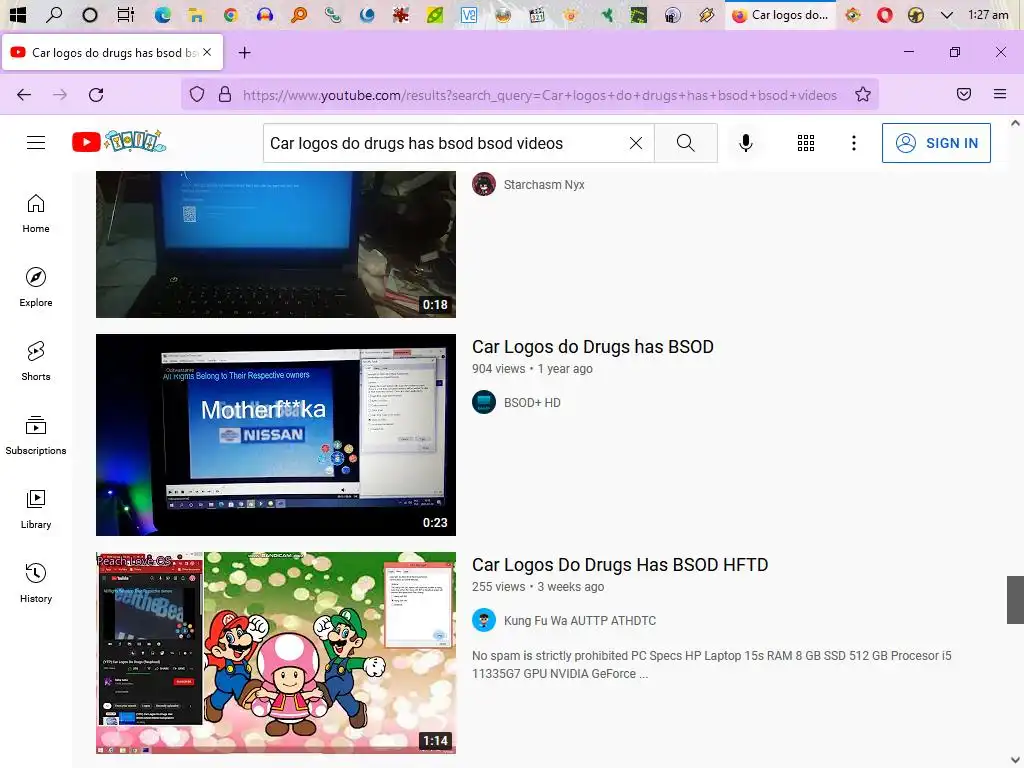Open Subscriptions in the sidebar

(36, 436)
